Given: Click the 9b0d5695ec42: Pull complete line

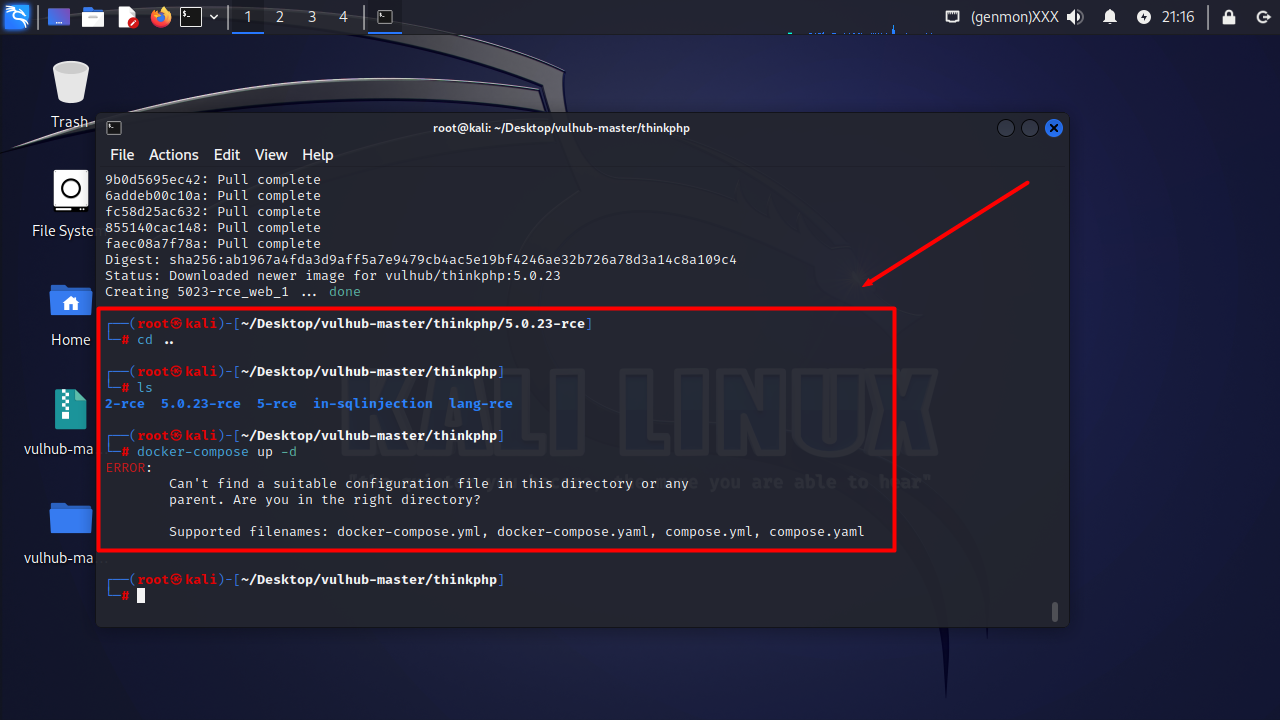Looking at the screenshot, I should (213, 179).
